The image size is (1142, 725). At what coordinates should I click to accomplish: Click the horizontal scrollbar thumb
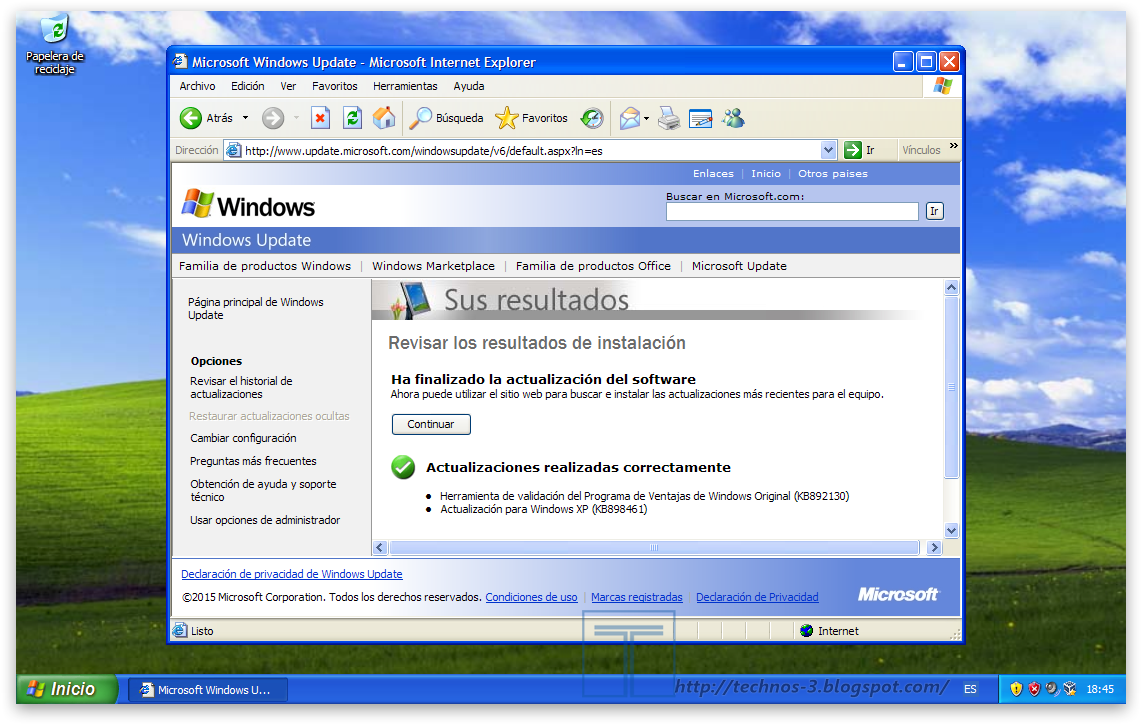[654, 547]
